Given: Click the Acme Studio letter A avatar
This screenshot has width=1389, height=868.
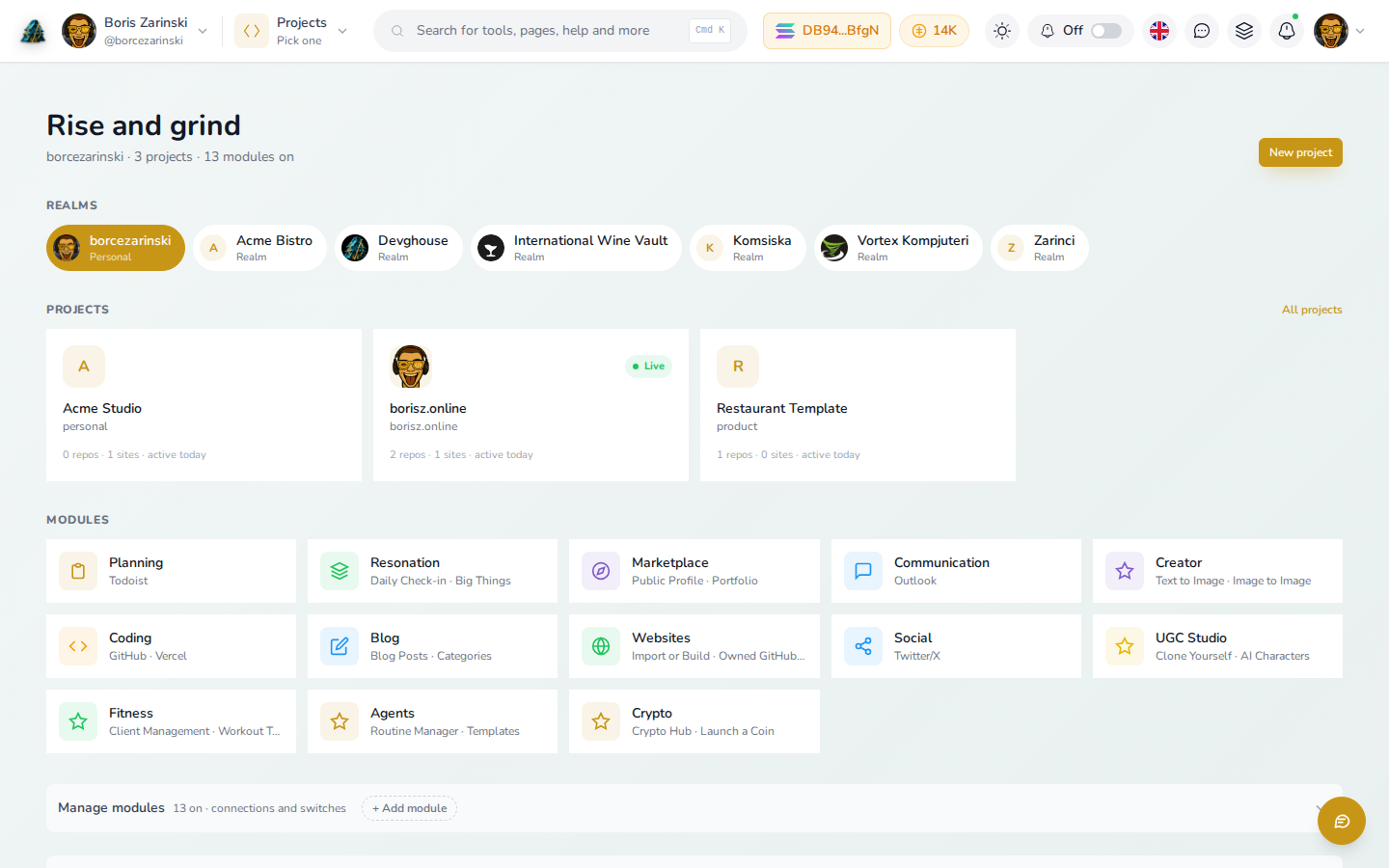Looking at the screenshot, I should click(84, 366).
